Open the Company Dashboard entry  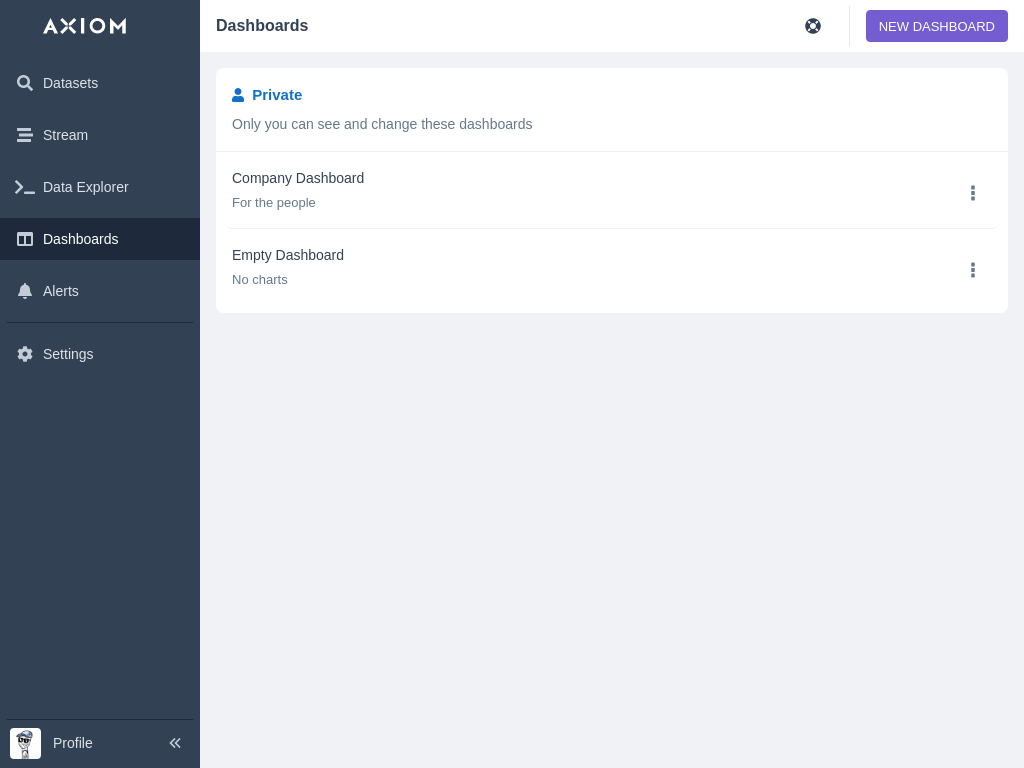click(298, 178)
